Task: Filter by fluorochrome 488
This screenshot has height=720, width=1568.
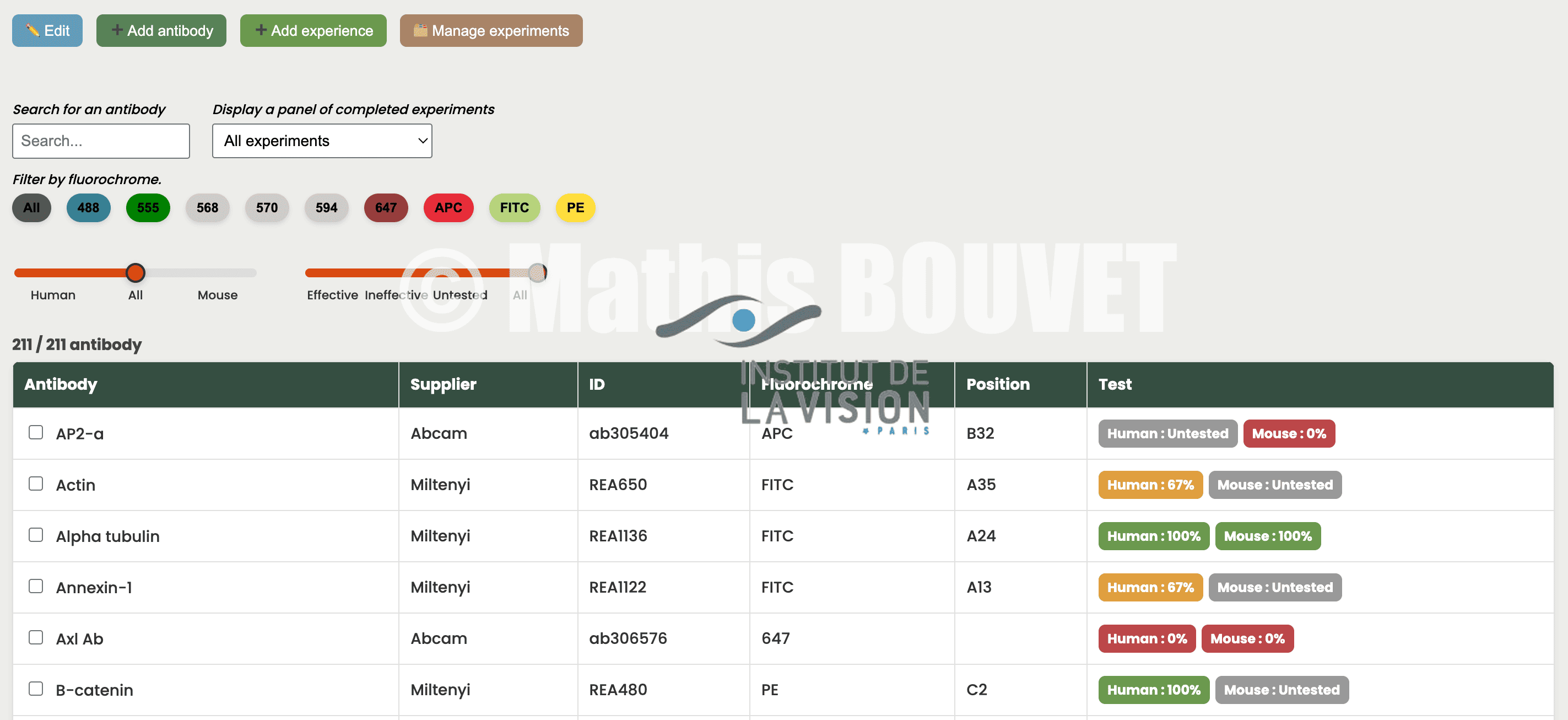Action: click(x=88, y=208)
